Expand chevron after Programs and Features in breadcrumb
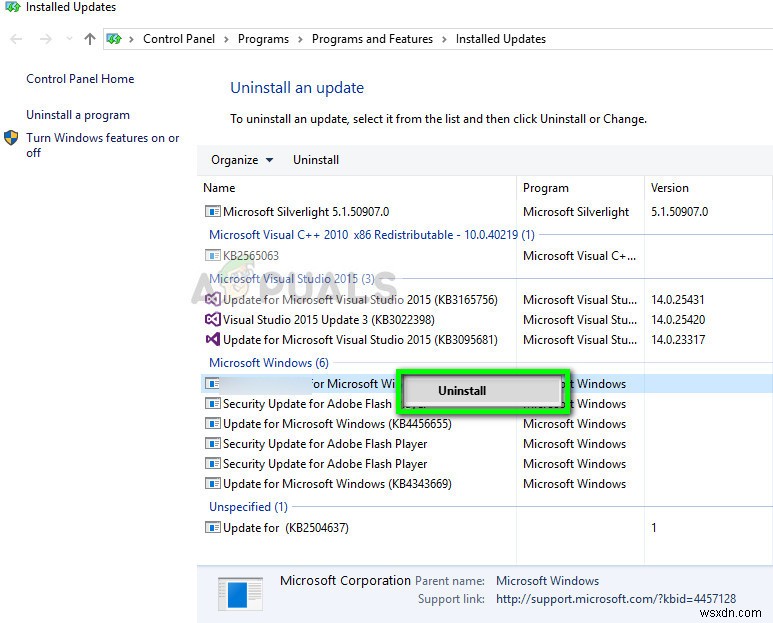773x623 pixels. coord(444,39)
